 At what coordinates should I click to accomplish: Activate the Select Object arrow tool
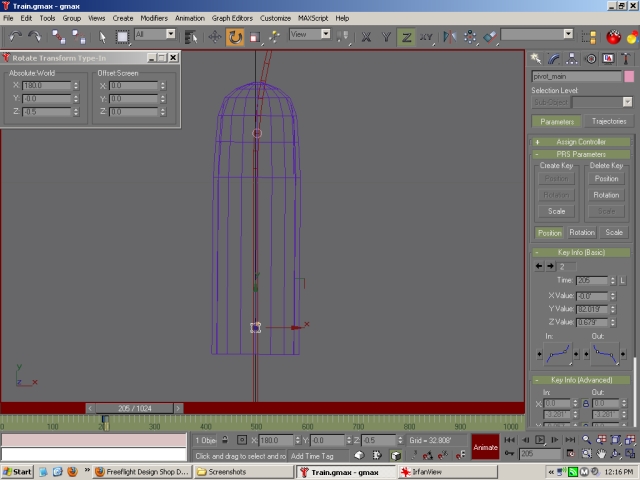click(103, 37)
